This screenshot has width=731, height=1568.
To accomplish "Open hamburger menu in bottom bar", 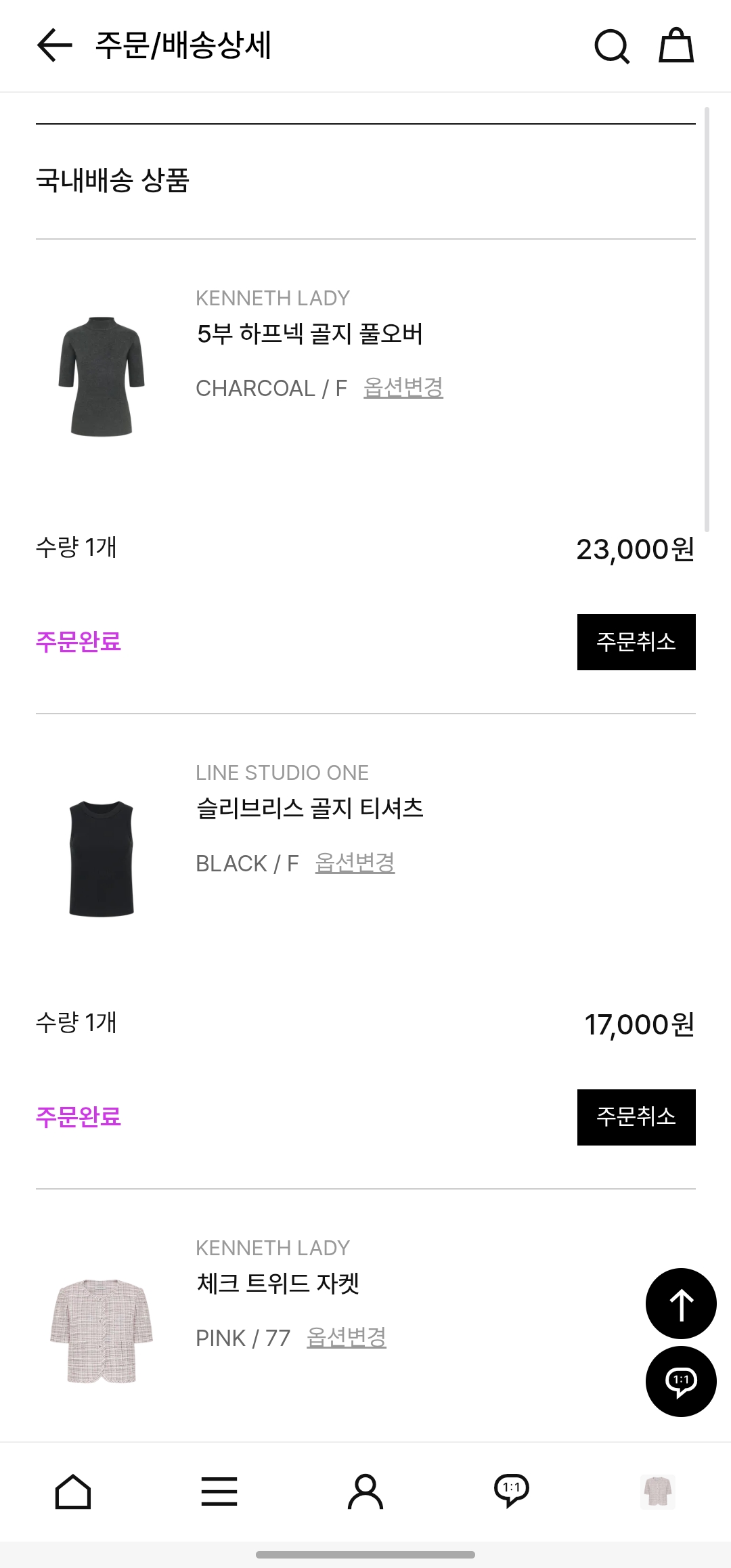I will [x=219, y=1491].
